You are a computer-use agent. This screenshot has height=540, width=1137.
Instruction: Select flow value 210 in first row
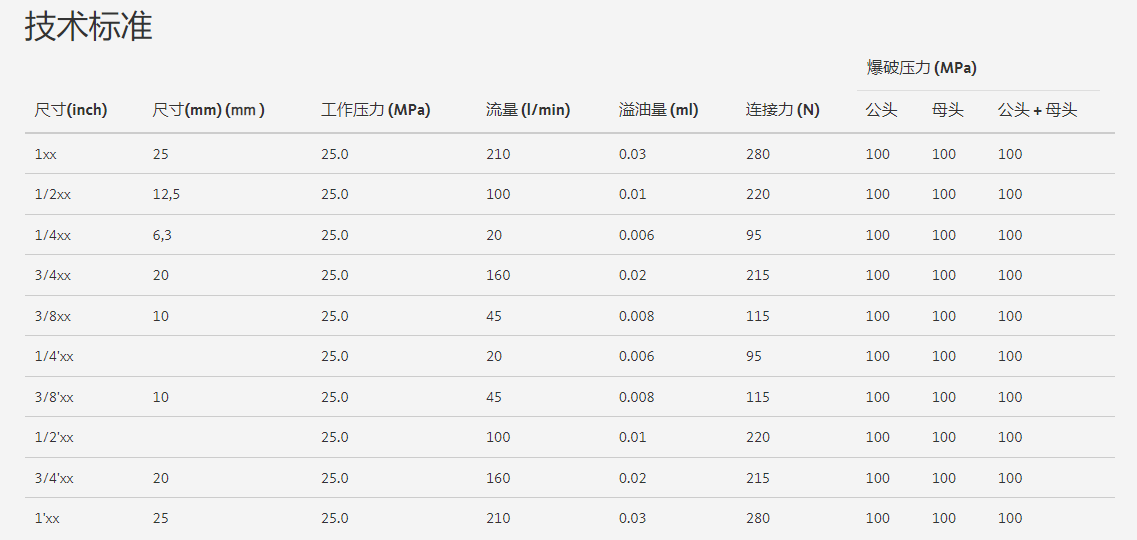pos(498,154)
